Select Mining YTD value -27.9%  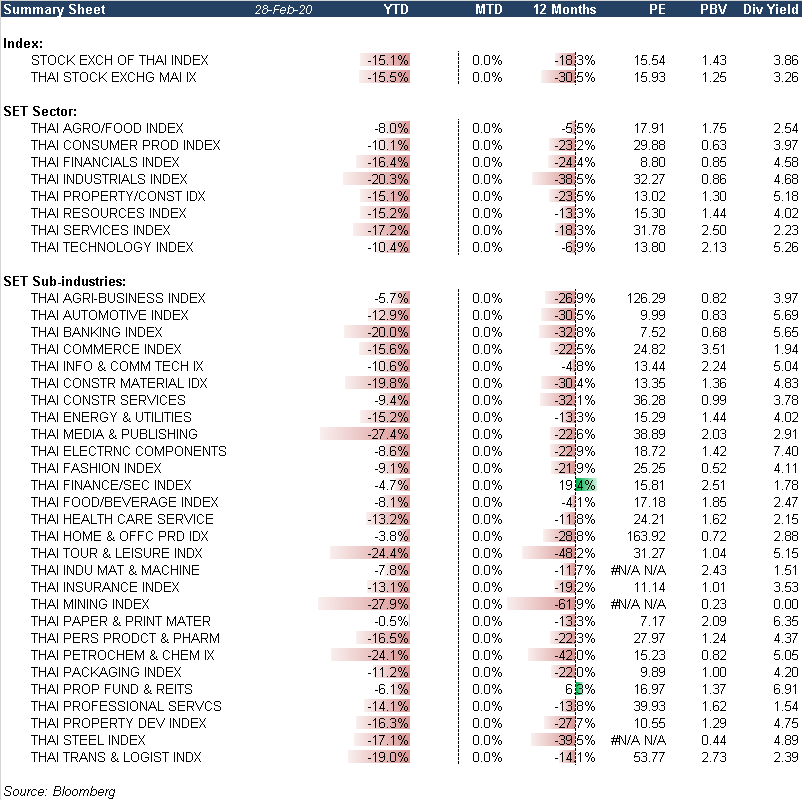coord(388,604)
